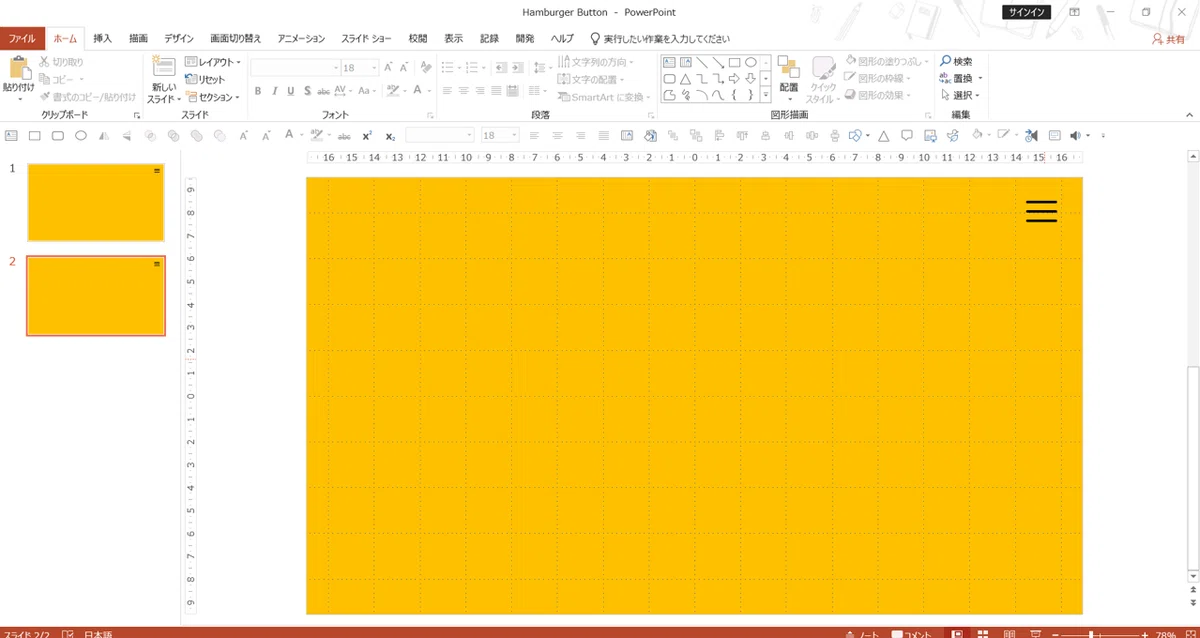Image resolution: width=1200 pixels, height=638 pixels.
Task: Click the zoom slider handle in status bar
Action: tap(1091, 634)
